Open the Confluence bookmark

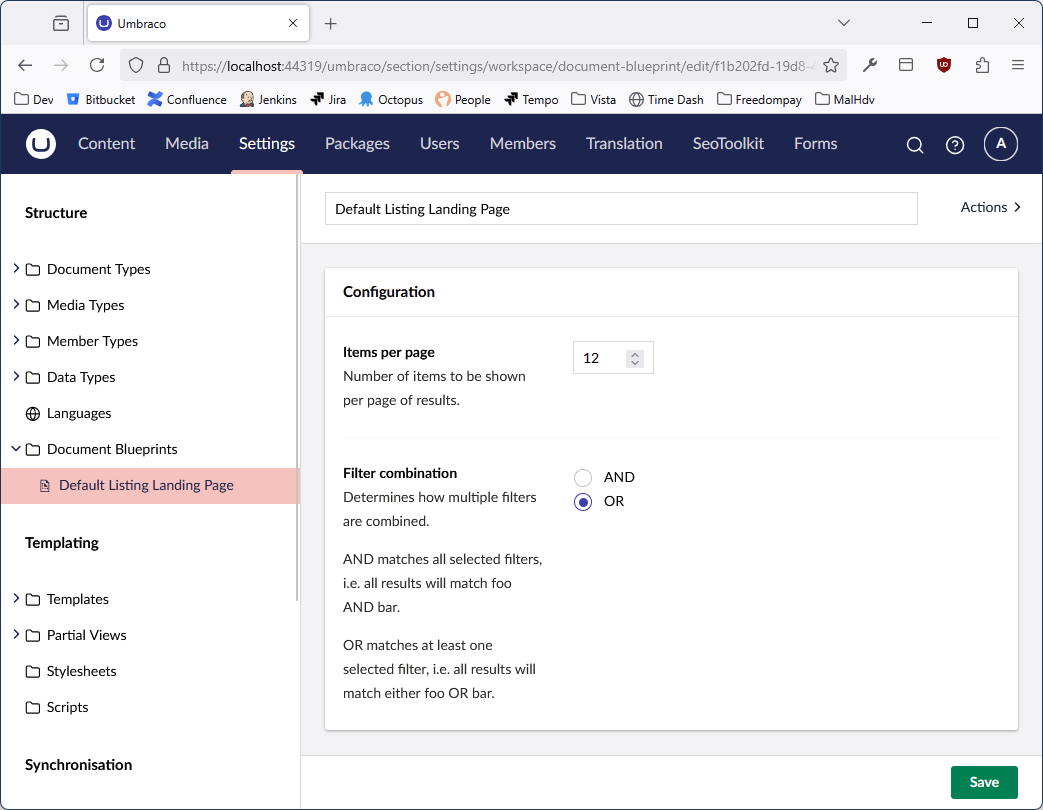(x=187, y=100)
